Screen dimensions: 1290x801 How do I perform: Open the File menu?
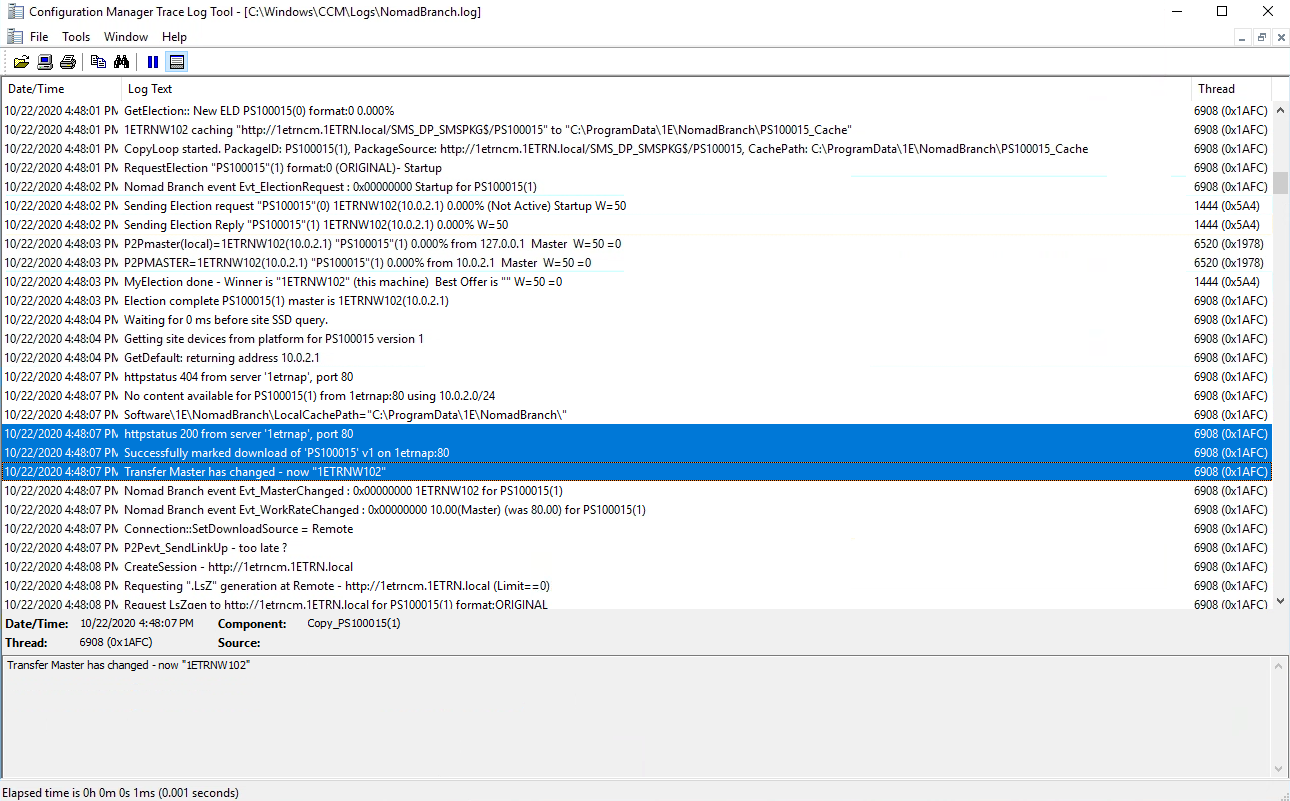point(39,37)
